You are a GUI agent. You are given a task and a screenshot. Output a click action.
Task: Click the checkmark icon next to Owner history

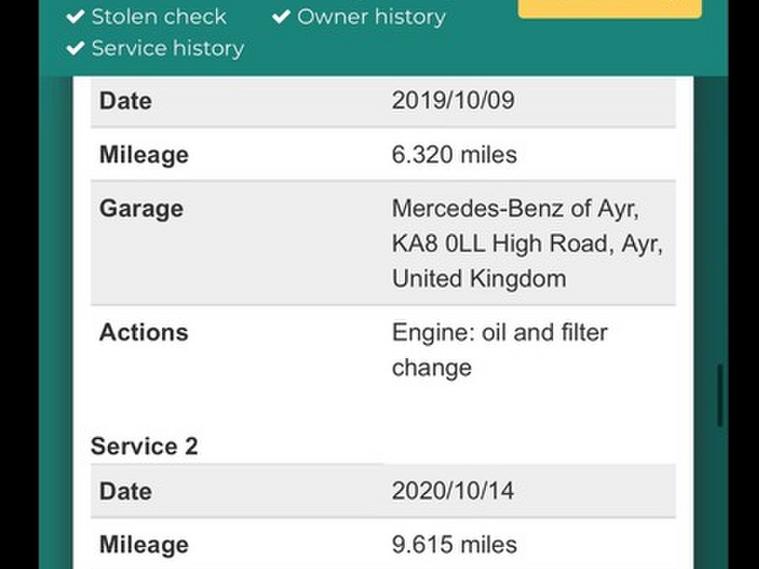pos(281,17)
